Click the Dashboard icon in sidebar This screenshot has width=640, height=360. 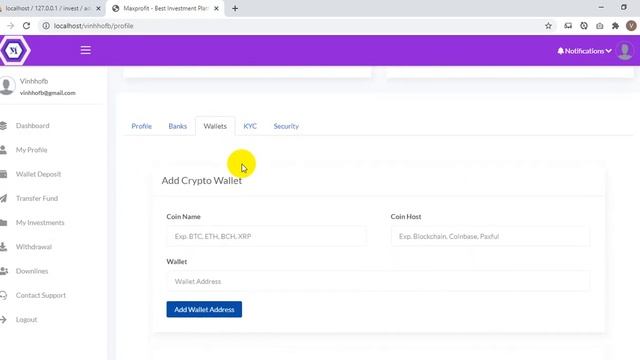click(x=4, y=126)
